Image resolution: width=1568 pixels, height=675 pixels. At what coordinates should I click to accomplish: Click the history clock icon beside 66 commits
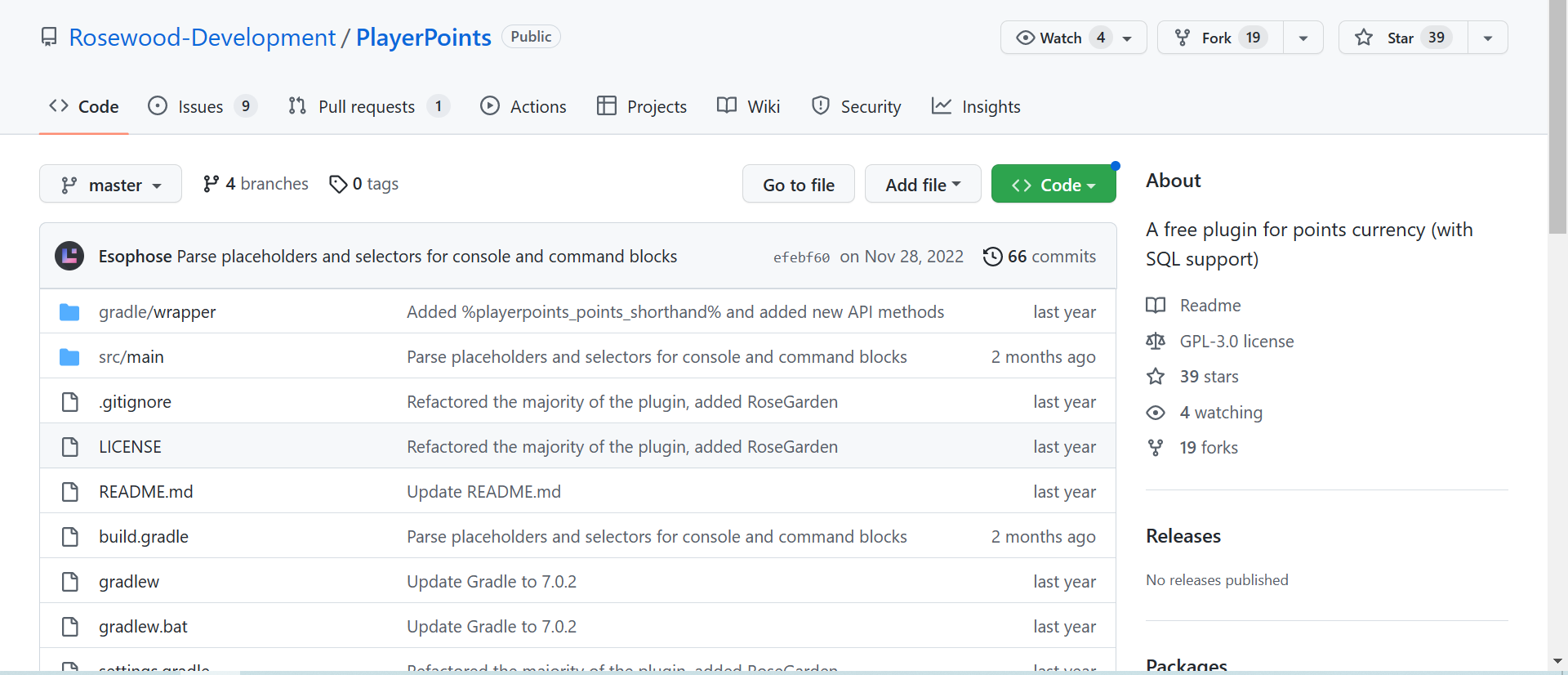pyautogui.click(x=992, y=257)
